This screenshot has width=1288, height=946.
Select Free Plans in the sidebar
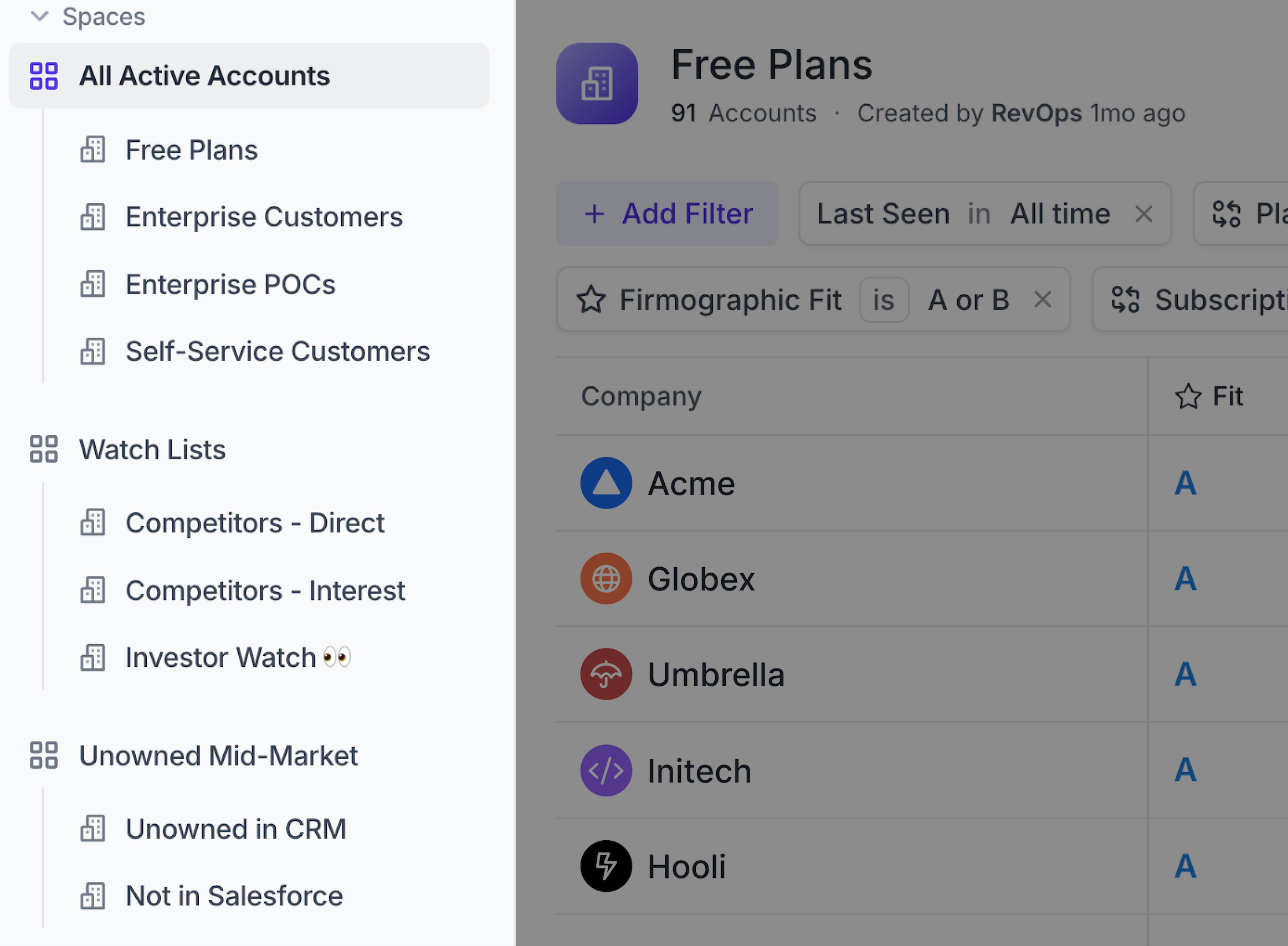tap(191, 151)
